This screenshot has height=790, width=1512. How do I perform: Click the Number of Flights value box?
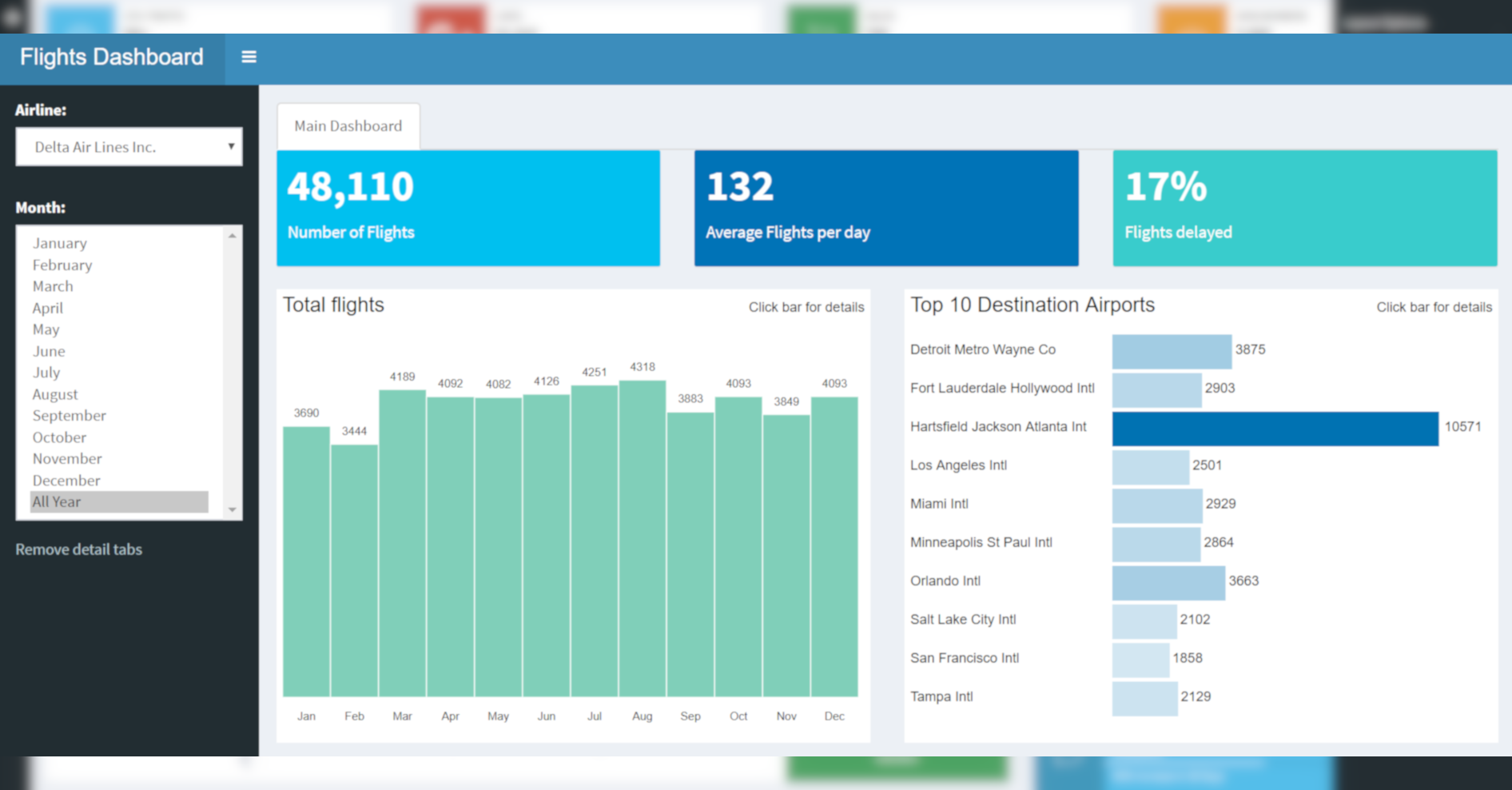[468, 208]
